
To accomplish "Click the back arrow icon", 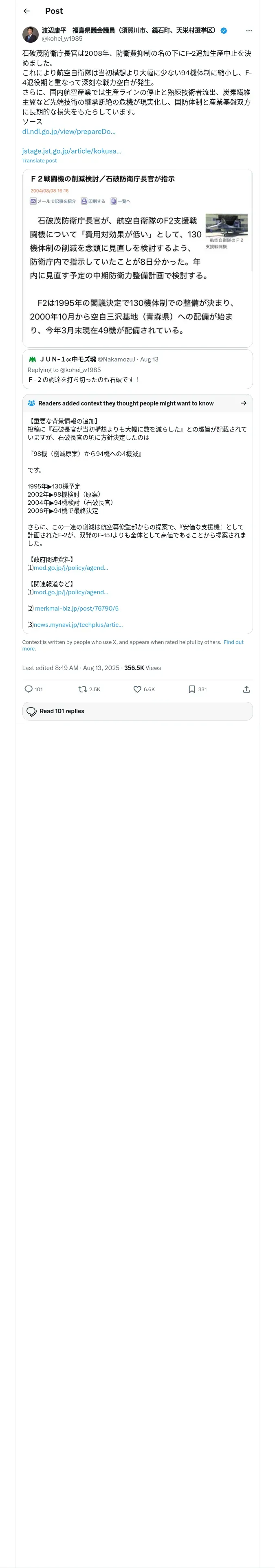I will click(26, 11).
